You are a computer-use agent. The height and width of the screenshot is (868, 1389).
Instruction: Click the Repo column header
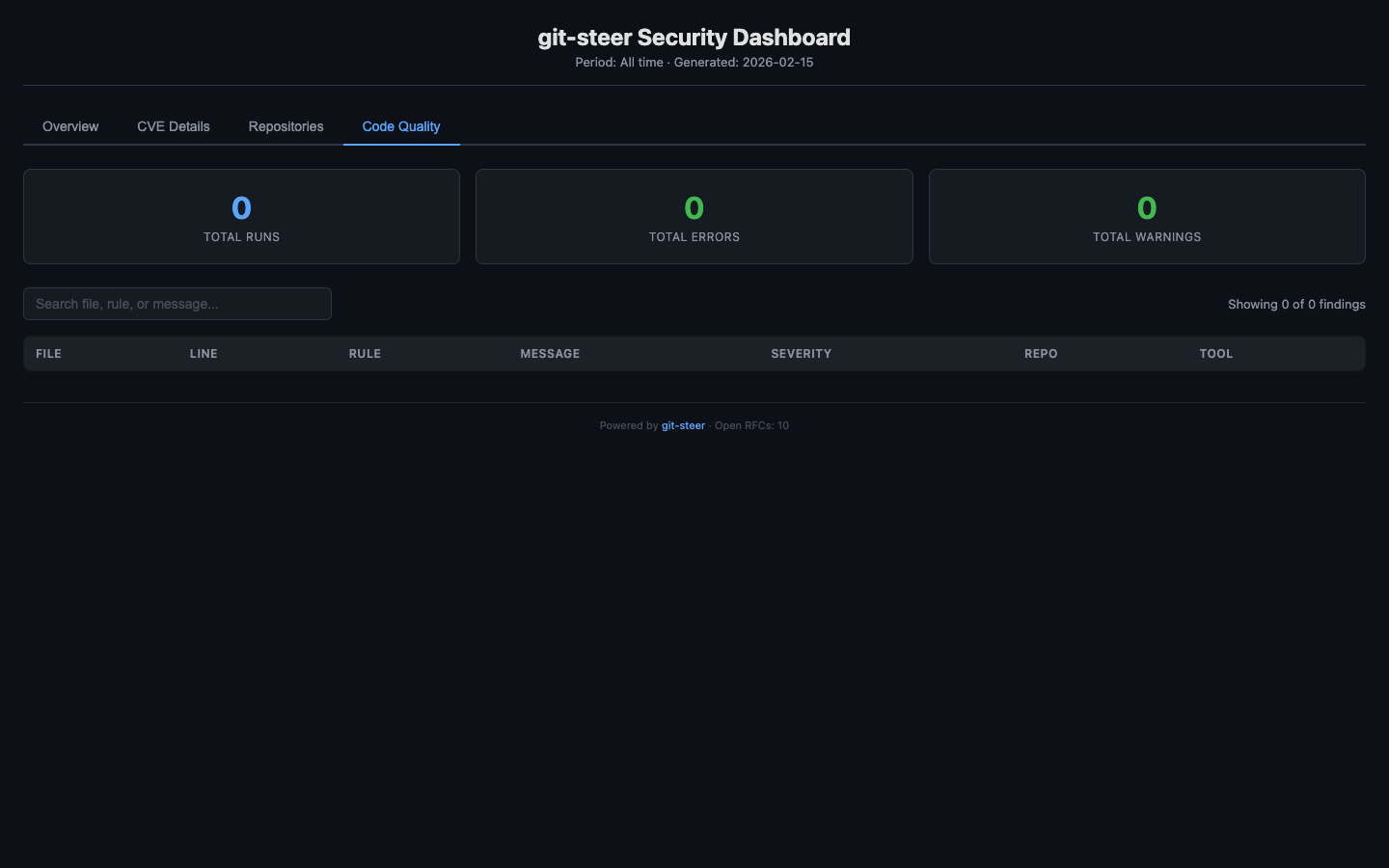1041,354
